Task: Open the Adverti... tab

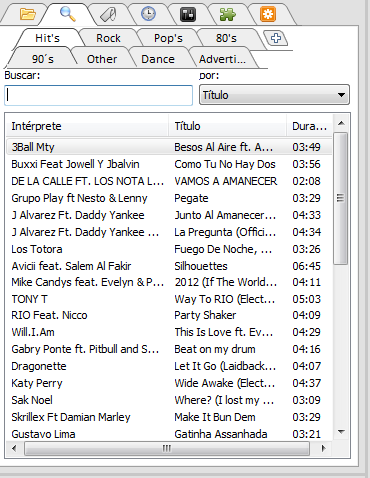Action: click(x=222, y=59)
